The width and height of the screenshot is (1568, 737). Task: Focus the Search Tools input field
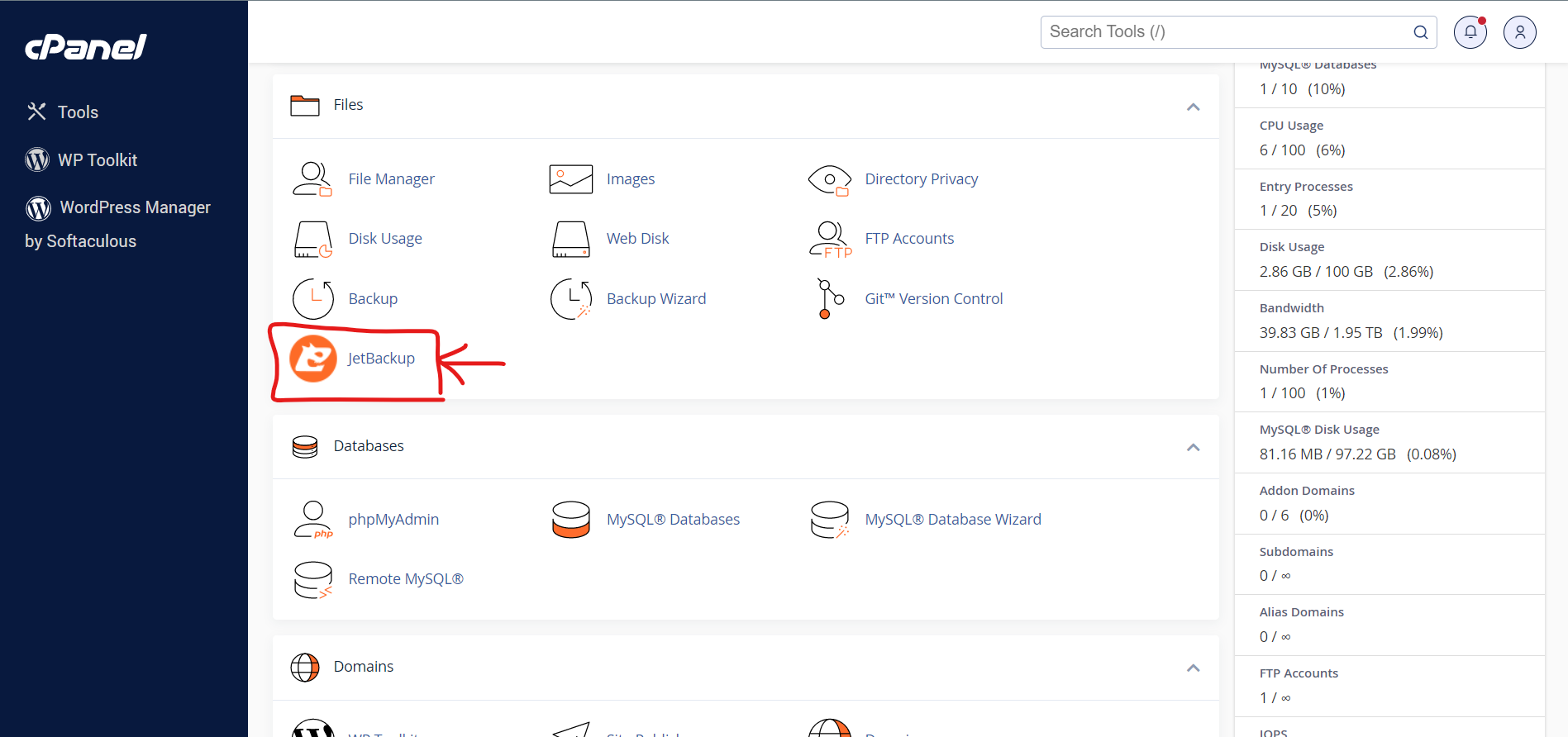point(1238,32)
